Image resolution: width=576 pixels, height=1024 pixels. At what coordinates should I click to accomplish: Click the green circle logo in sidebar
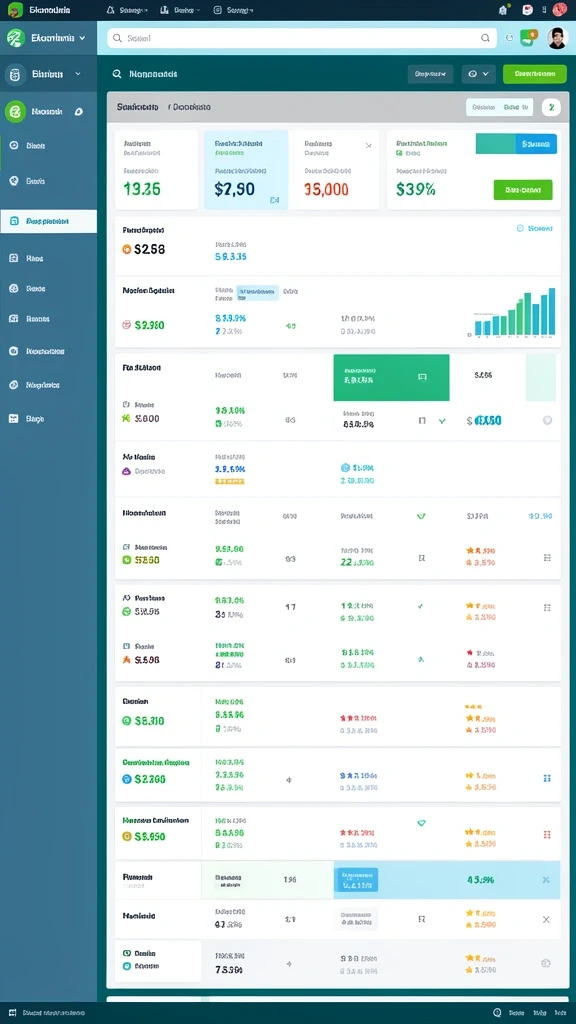tap(15, 112)
